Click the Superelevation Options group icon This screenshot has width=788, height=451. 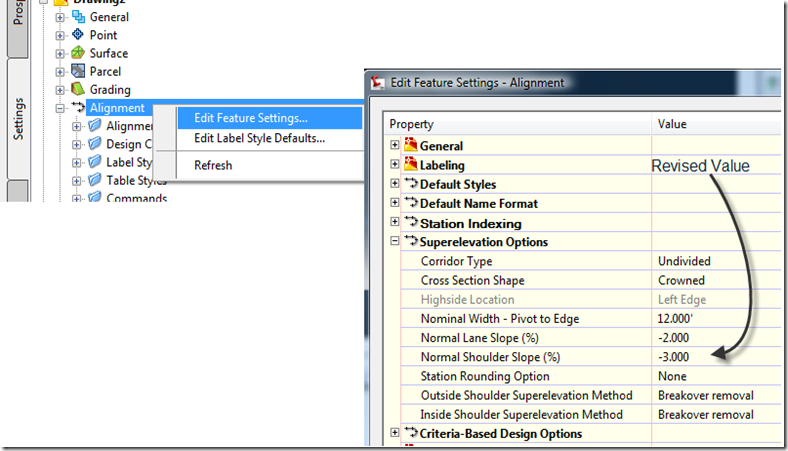pyautogui.click(x=411, y=241)
